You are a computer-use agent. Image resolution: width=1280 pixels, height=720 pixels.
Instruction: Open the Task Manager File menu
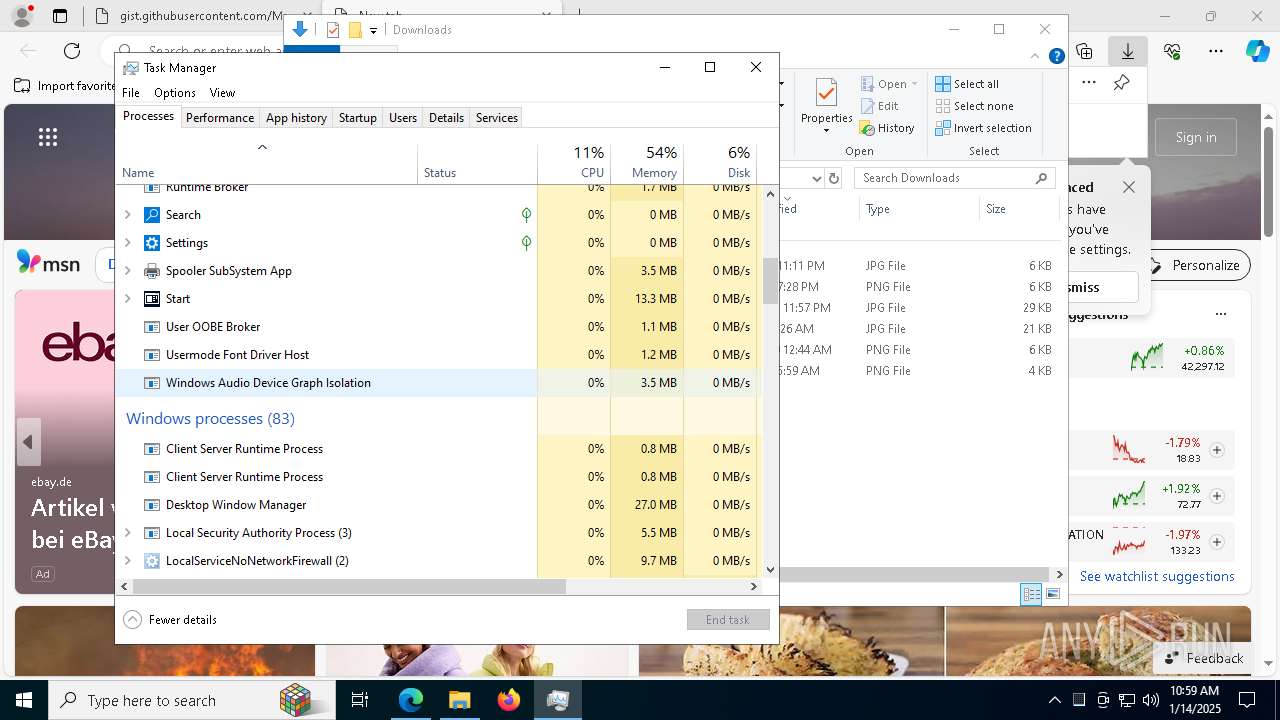(131, 93)
